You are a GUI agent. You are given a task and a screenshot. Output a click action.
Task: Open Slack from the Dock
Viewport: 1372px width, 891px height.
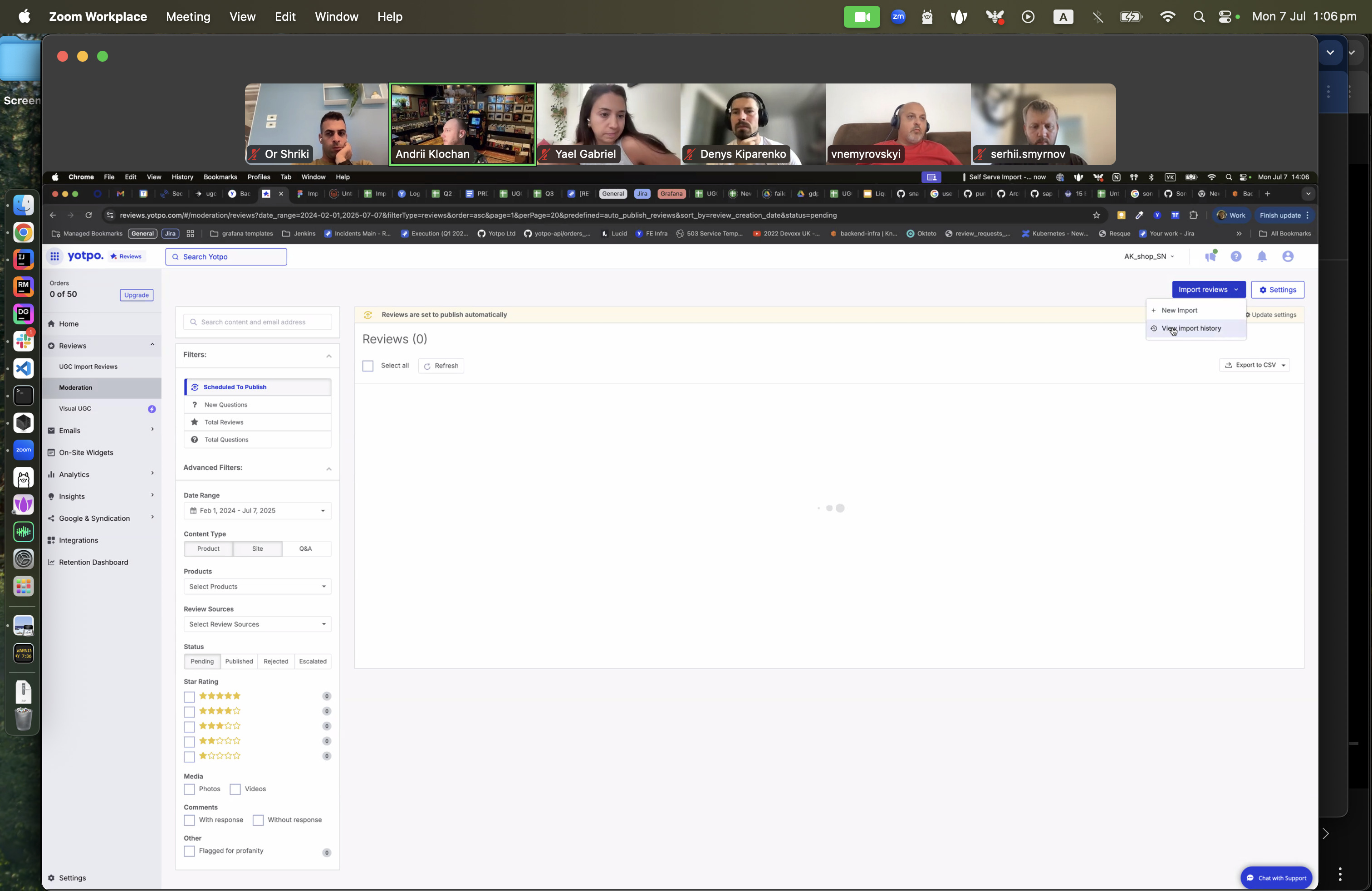click(x=24, y=341)
